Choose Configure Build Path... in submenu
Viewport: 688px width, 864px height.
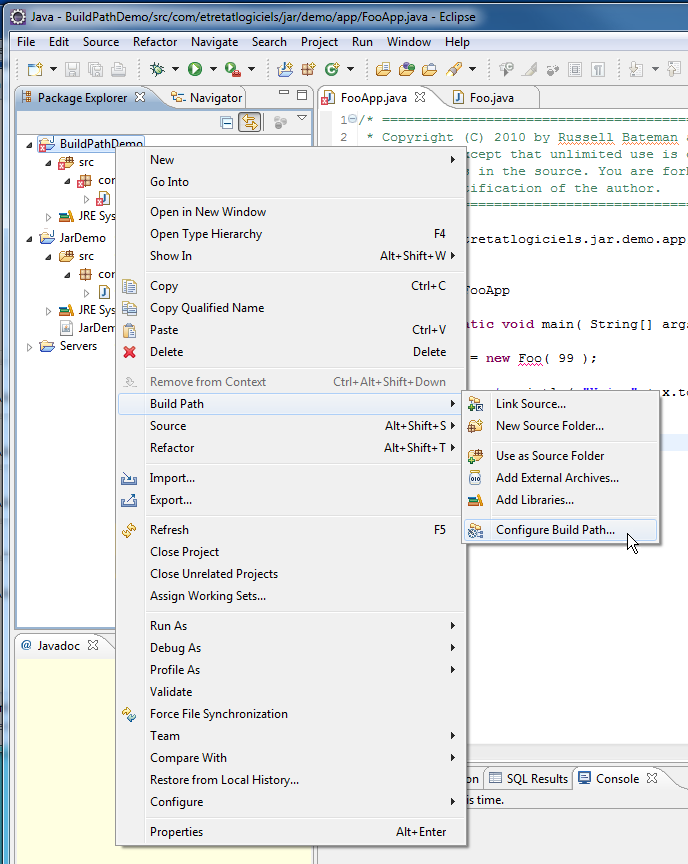pyautogui.click(x=560, y=530)
